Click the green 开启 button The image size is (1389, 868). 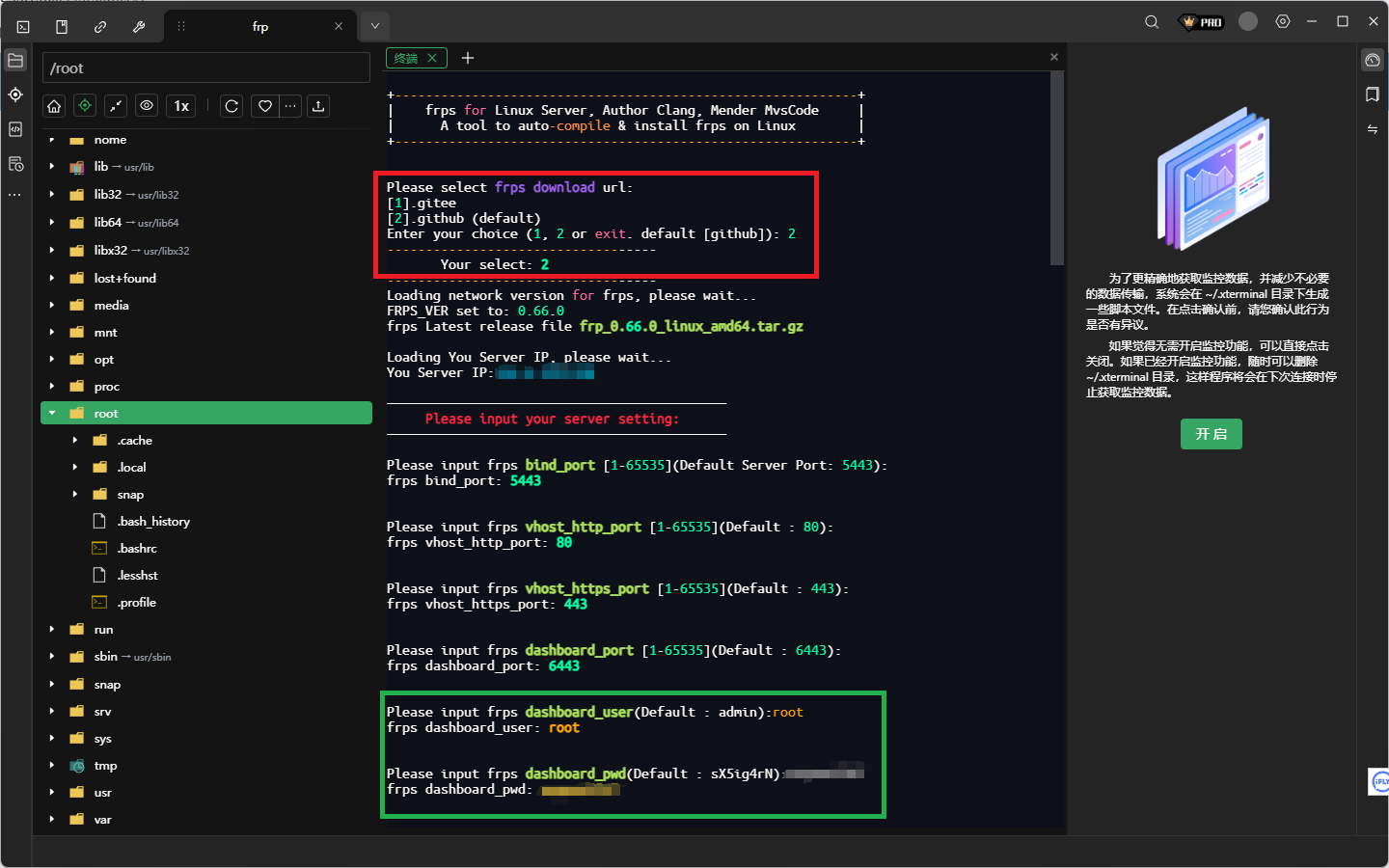pyautogui.click(x=1211, y=434)
